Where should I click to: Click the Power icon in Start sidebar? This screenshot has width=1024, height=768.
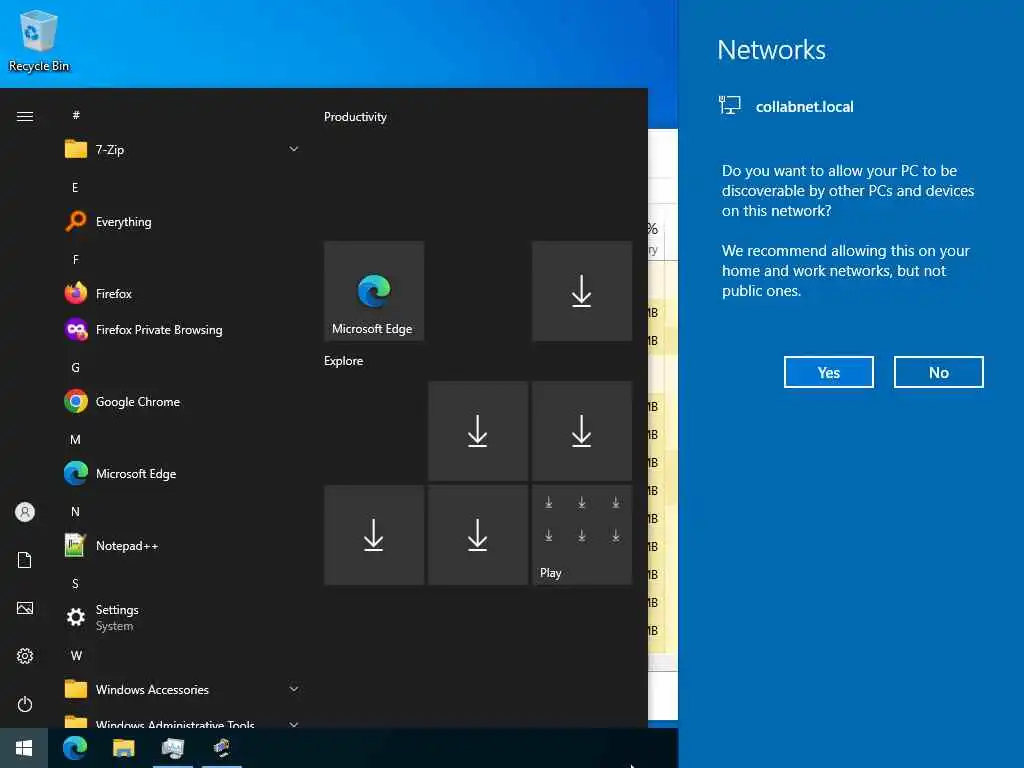25,704
